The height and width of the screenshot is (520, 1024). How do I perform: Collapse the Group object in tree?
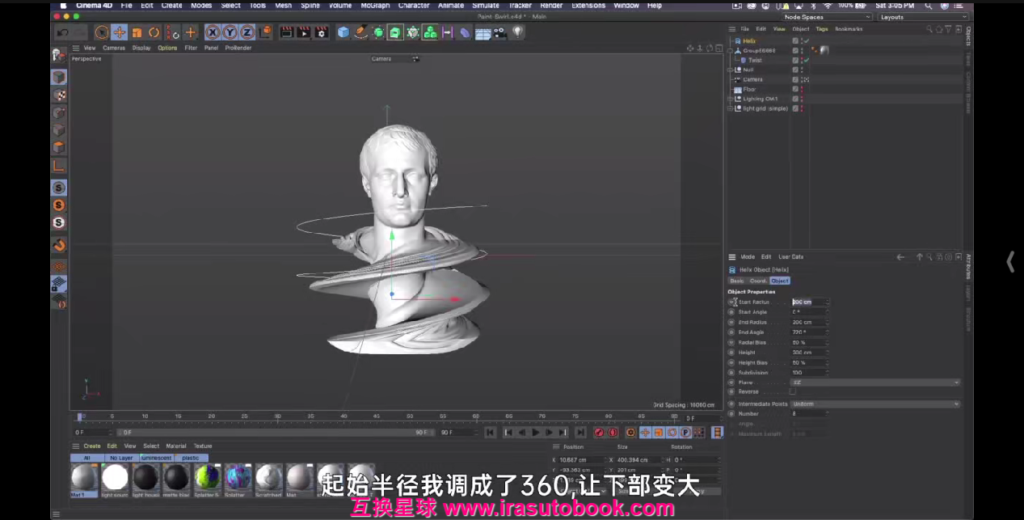pos(730,50)
